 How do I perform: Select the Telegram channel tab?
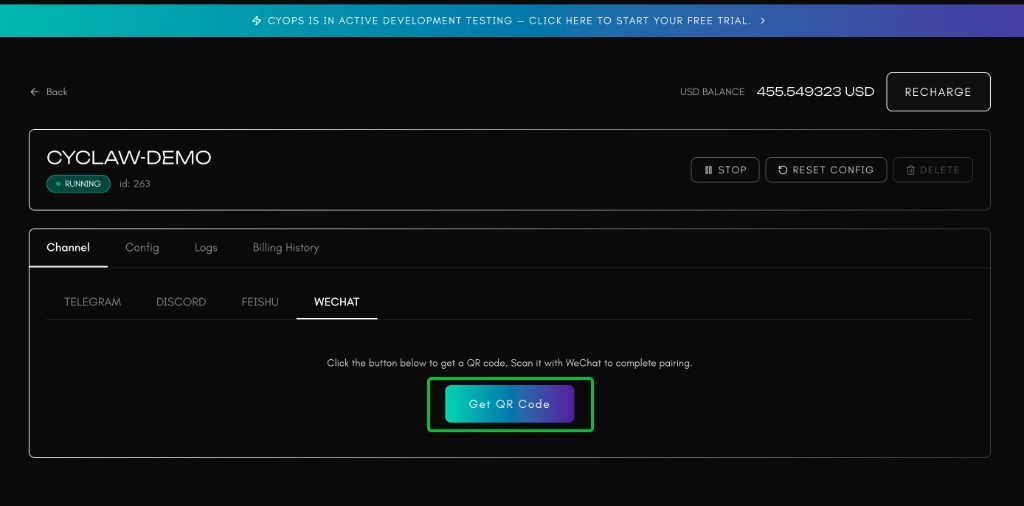pyautogui.click(x=92, y=302)
